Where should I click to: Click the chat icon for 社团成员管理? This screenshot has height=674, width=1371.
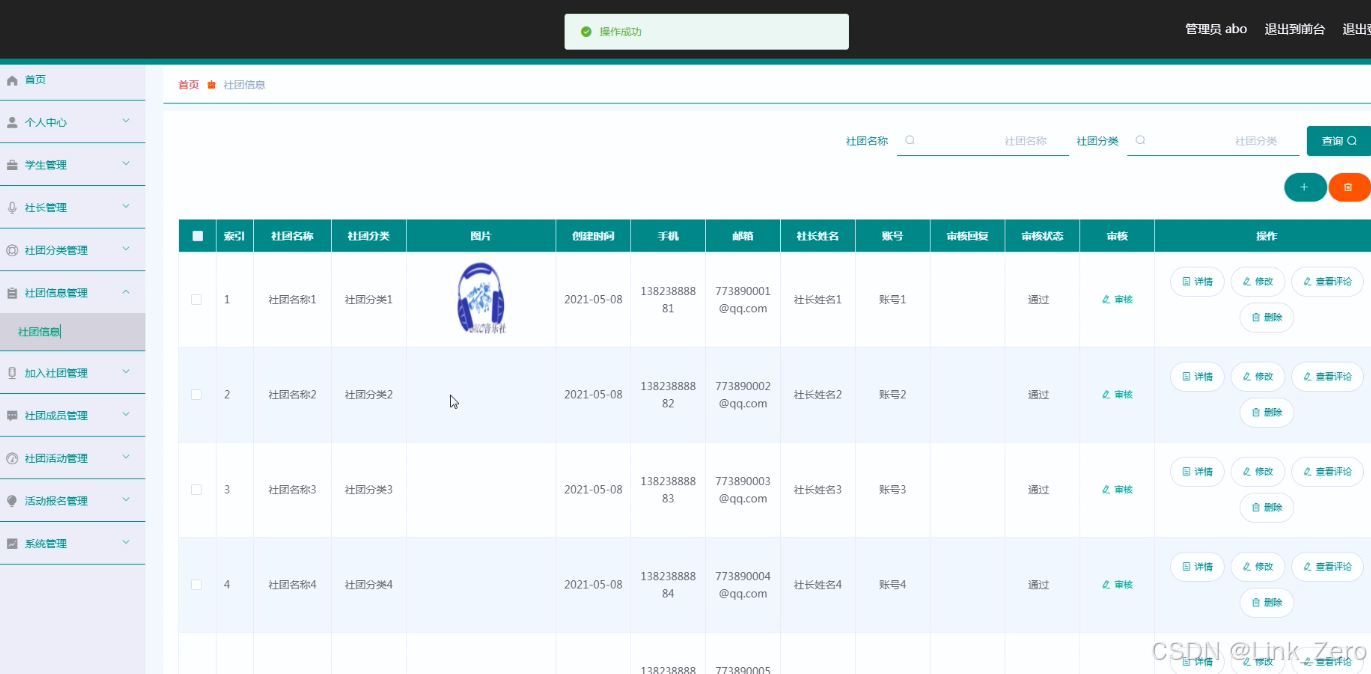[12, 416]
